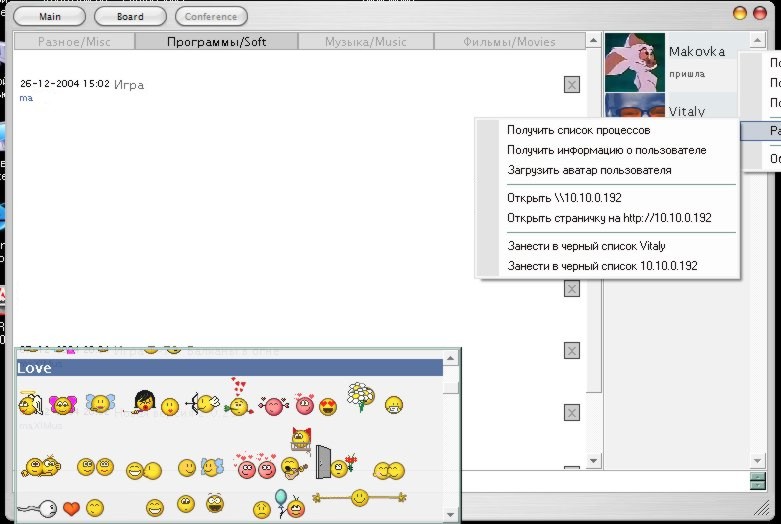The height and width of the screenshot is (524, 781).
Task: Open the Board section
Action: coord(130,16)
